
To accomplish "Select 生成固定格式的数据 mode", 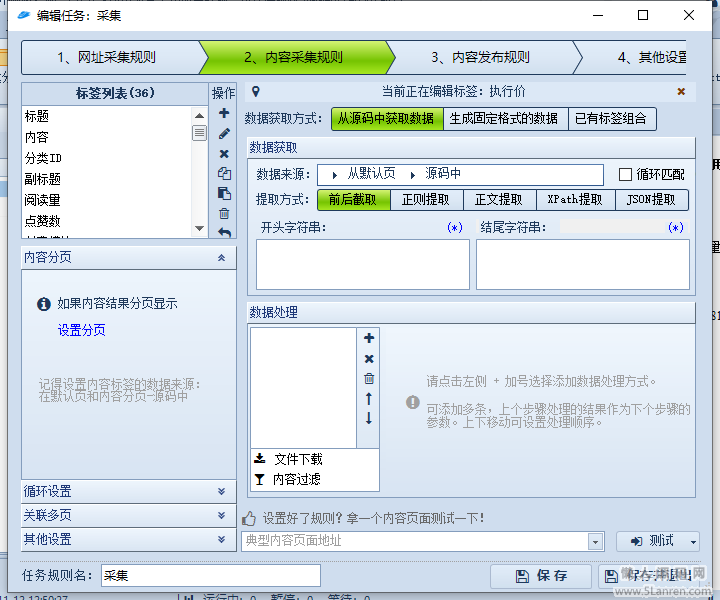I will point(505,119).
